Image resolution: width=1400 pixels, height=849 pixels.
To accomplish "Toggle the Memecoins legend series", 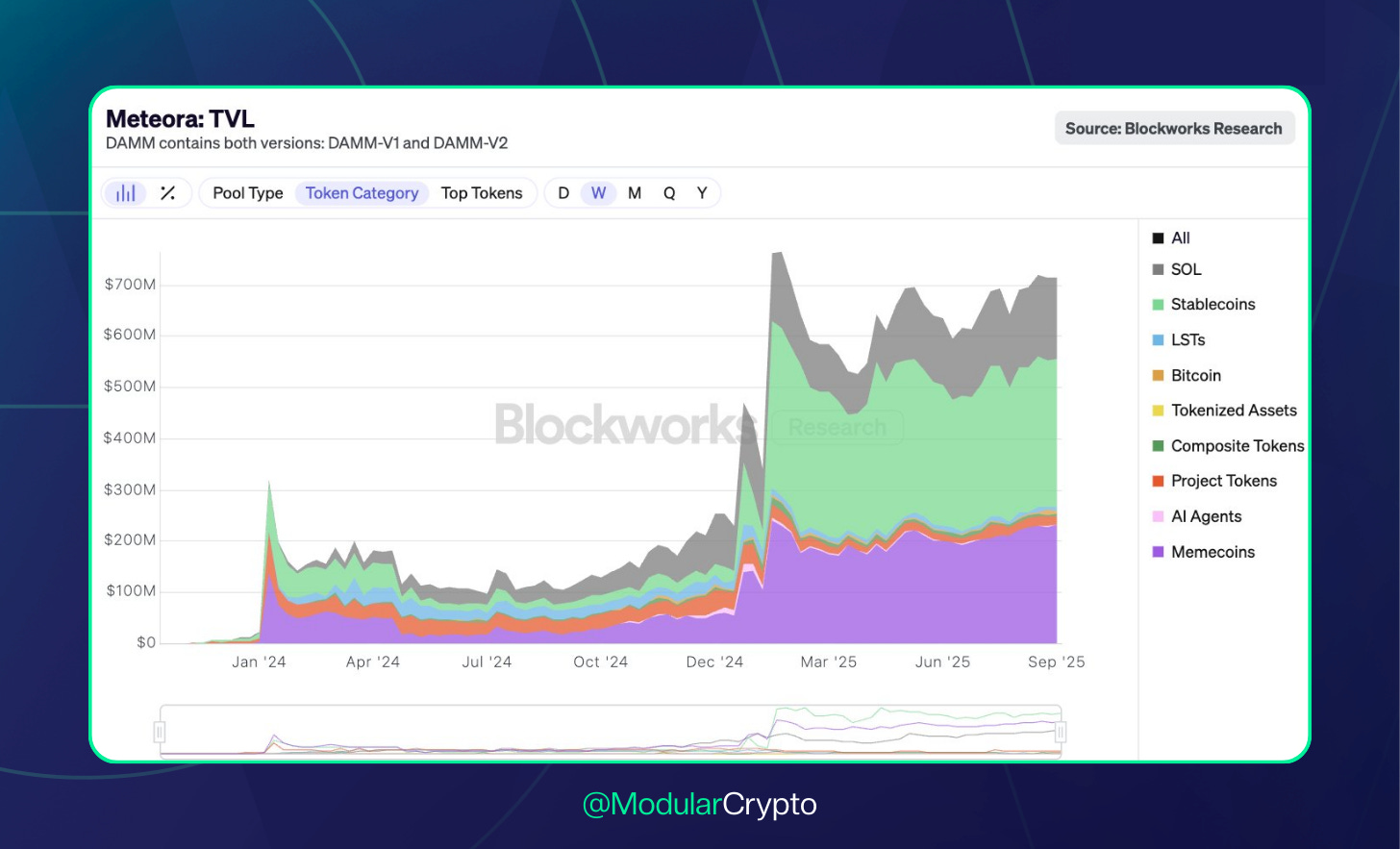I will [x=1204, y=552].
